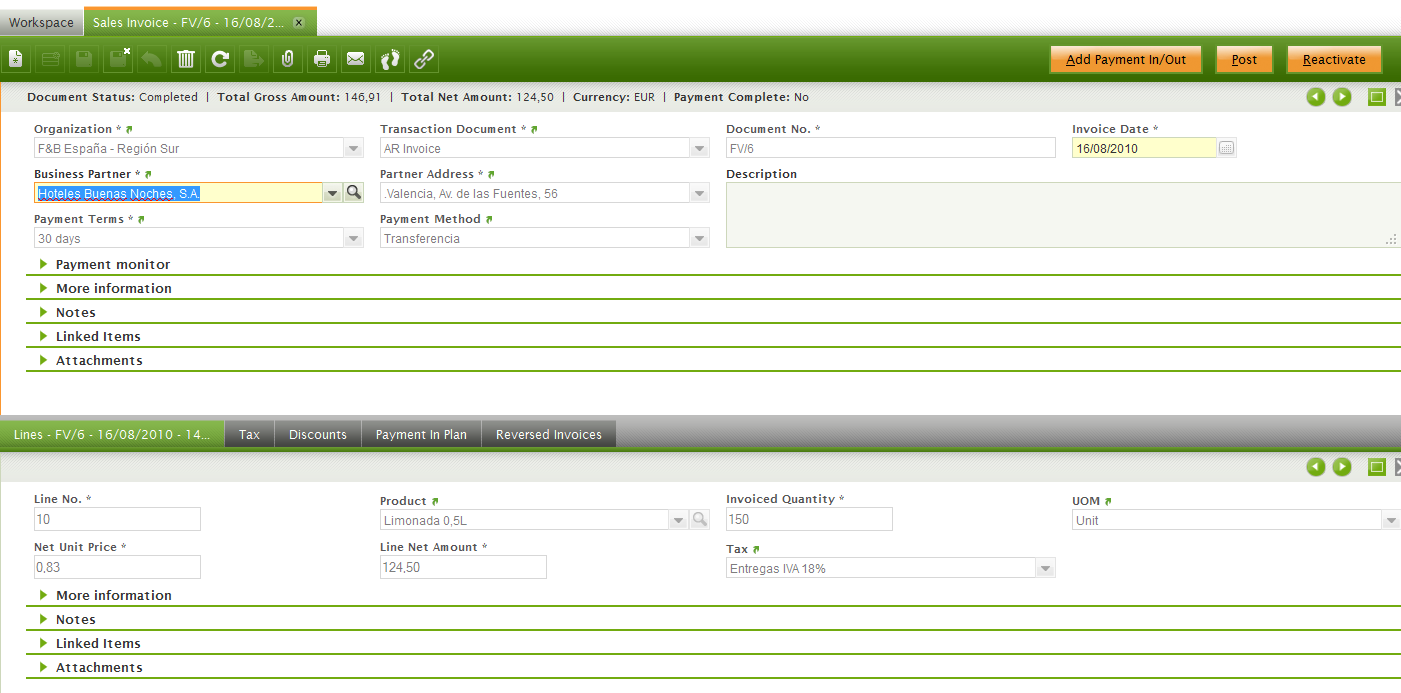1401x693 pixels.
Task: Click the paperclip attachment icon
Action: pos(288,60)
